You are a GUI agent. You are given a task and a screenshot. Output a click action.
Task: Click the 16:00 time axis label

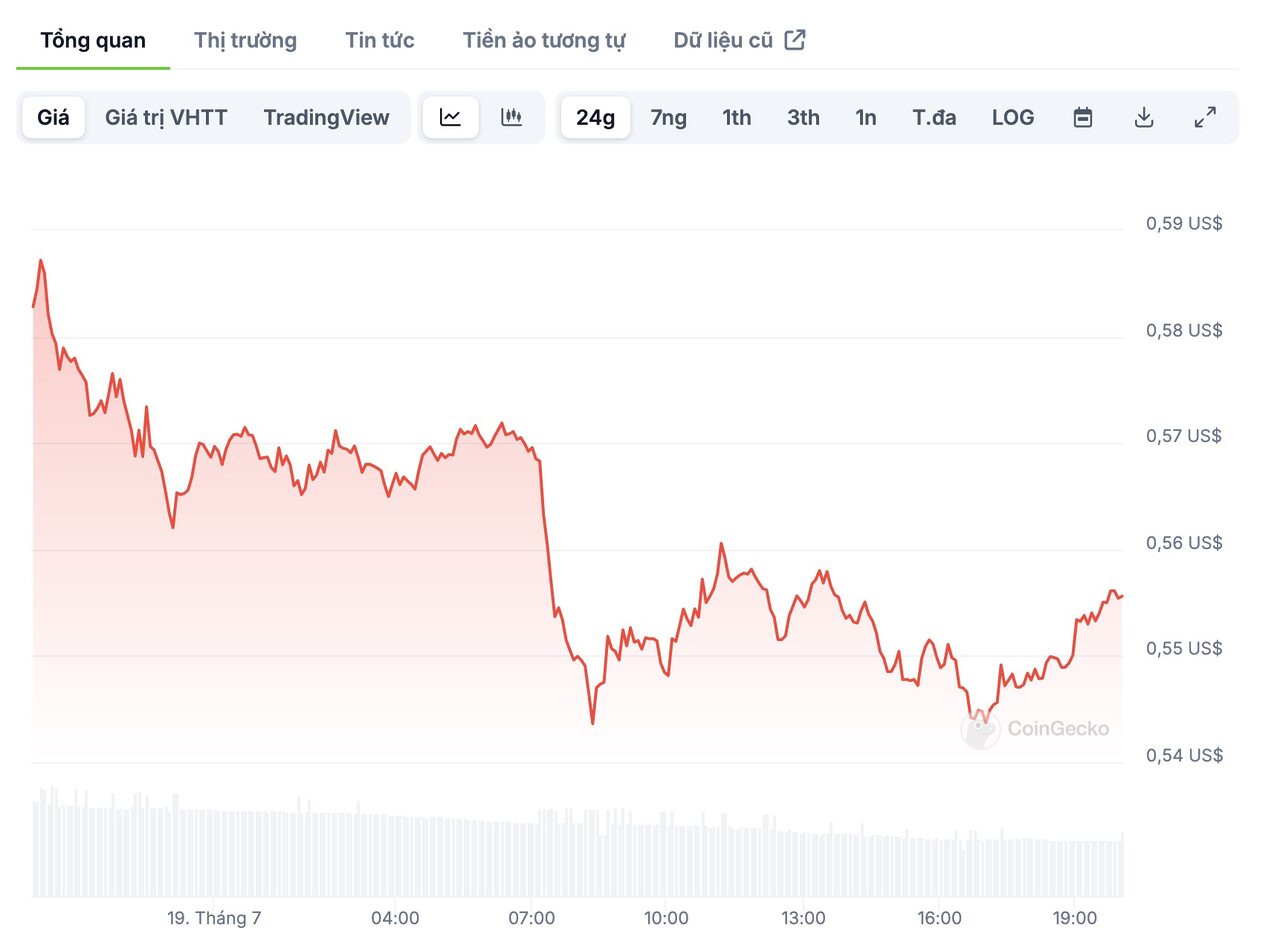pyautogui.click(x=939, y=918)
